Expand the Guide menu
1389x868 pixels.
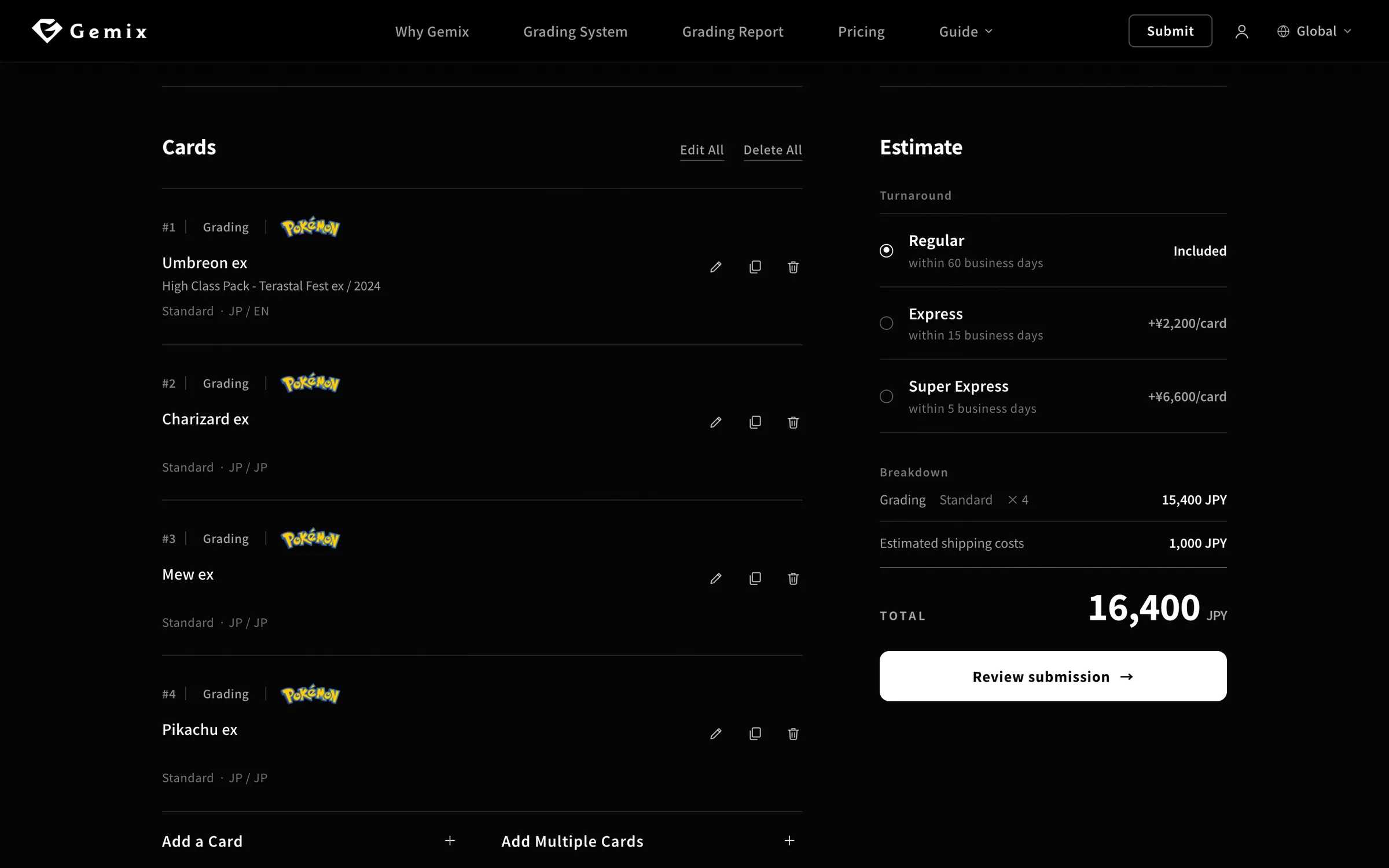(x=965, y=31)
